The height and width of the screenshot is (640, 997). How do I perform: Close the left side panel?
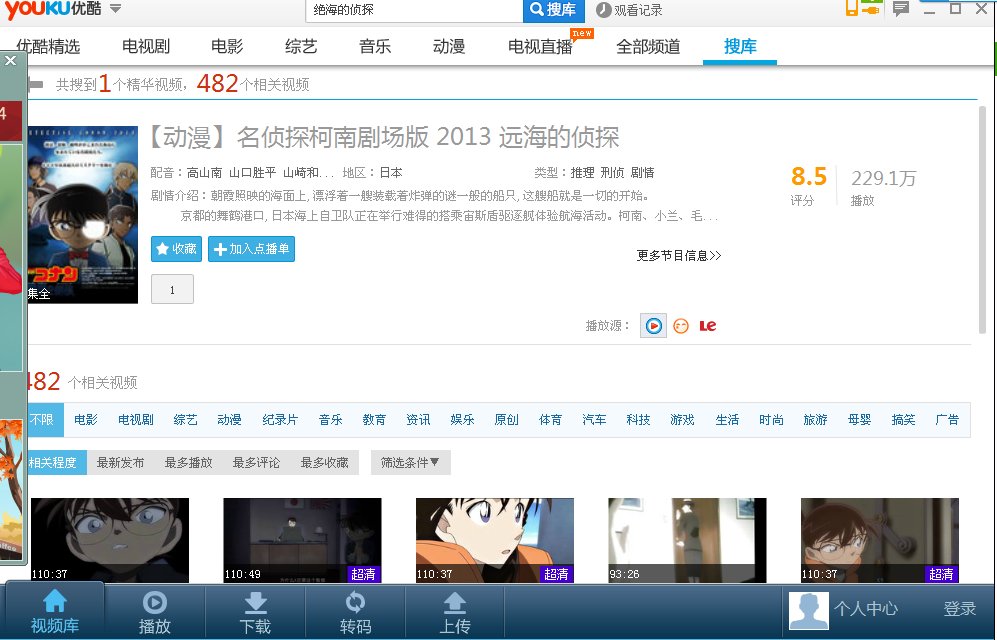(x=10, y=61)
